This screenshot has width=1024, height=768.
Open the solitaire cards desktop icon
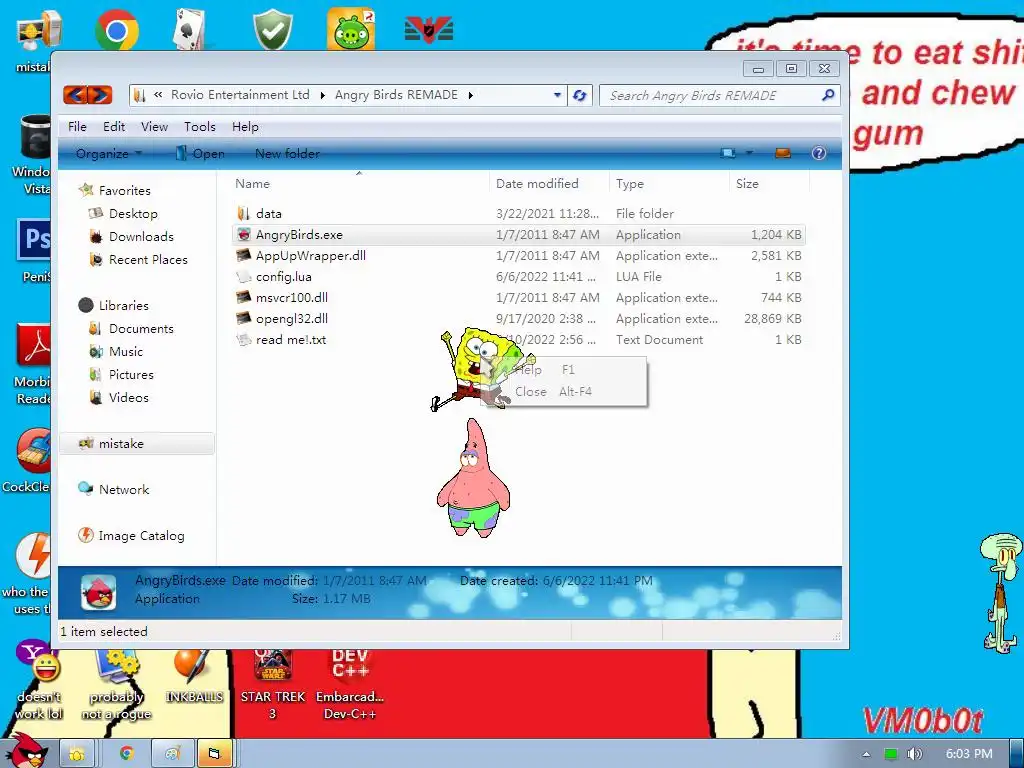(191, 29)
